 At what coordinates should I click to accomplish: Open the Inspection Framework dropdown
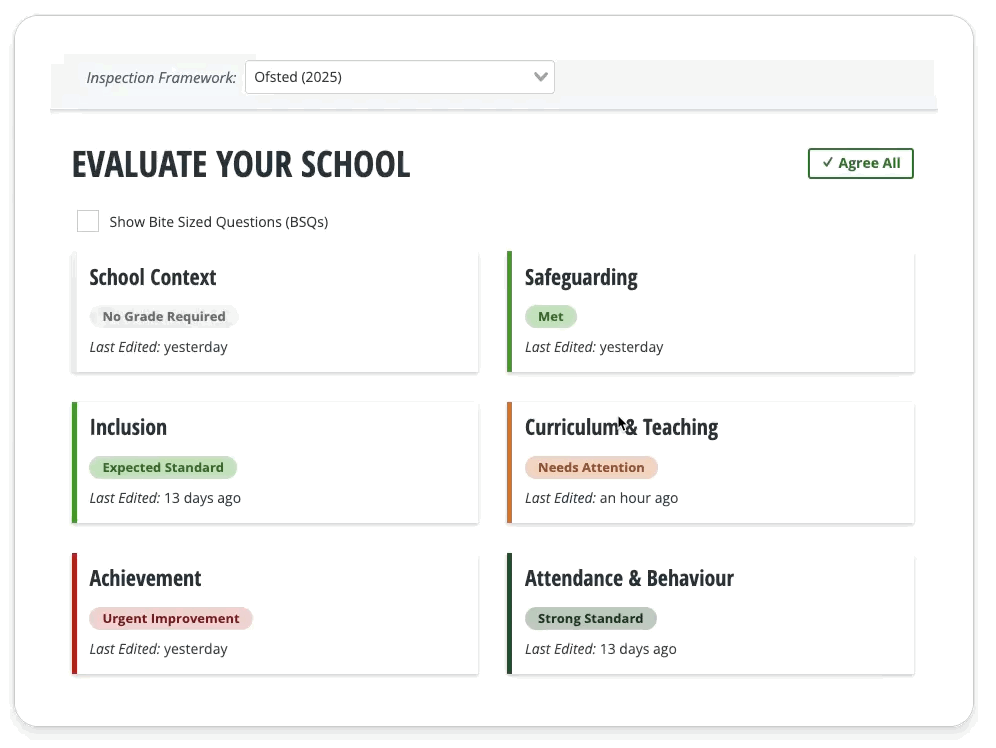point(398,77)
